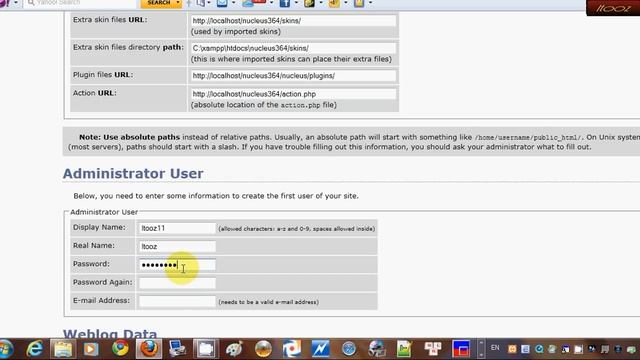
Task: Click the "Password Again:" label
Action: (102, 282)
